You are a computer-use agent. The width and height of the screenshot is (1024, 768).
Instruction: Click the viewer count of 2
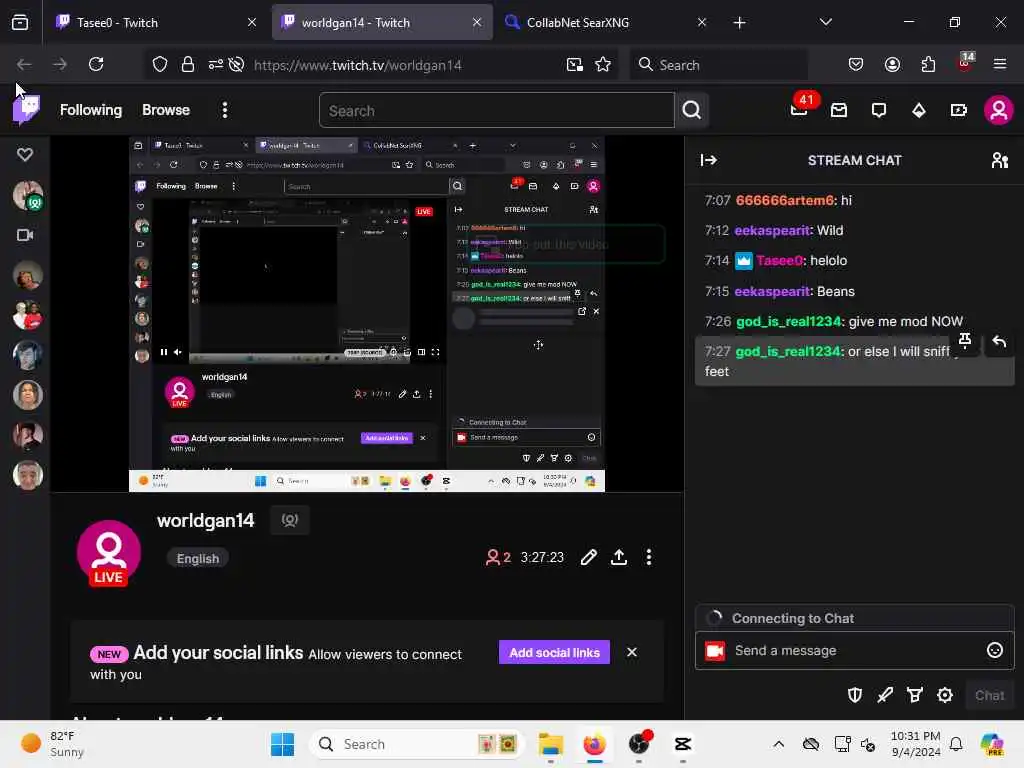[498, 557]
